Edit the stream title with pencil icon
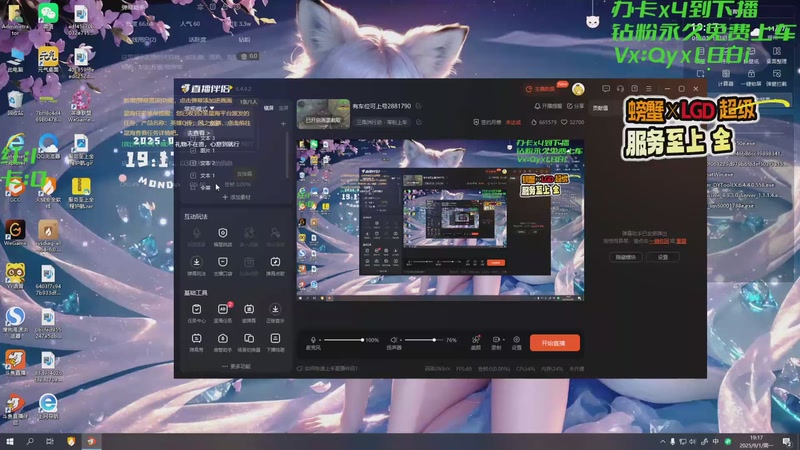Viewport: 800px width, 450px height. pyautogui.click(x=418, y=106)
